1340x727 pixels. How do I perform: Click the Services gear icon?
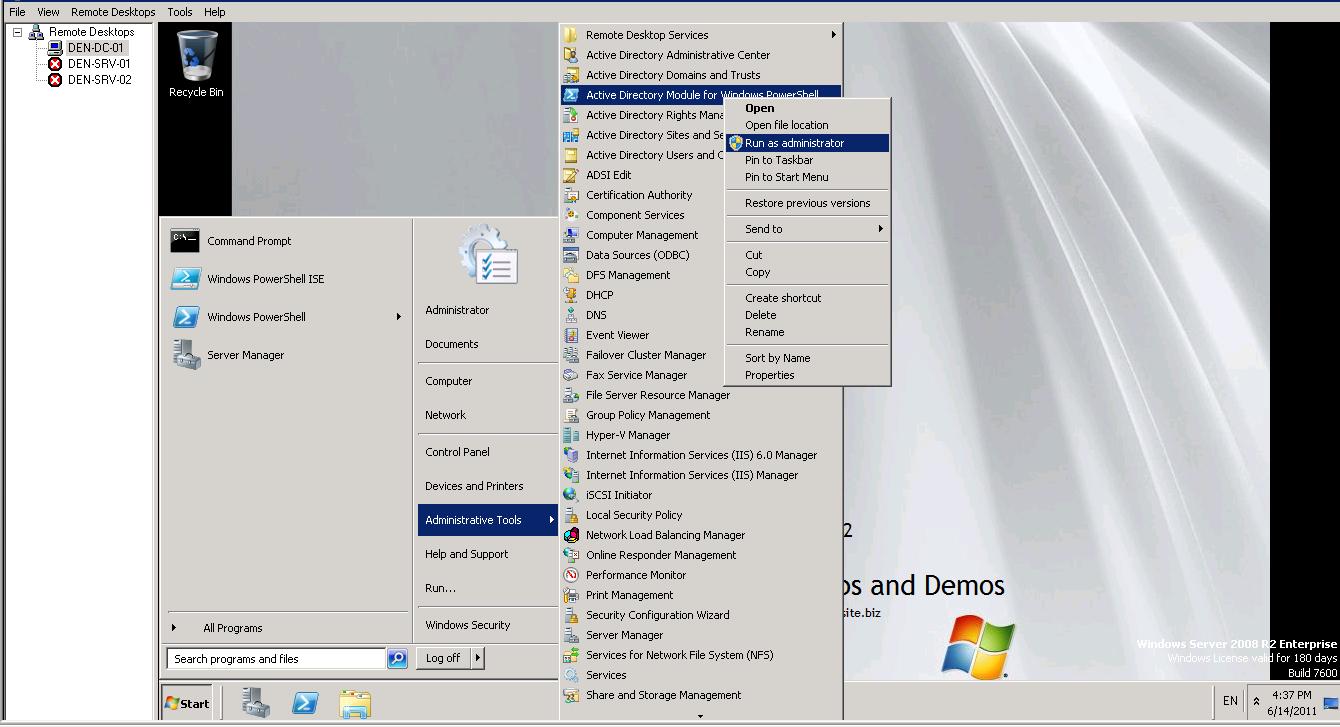[571, 675]
